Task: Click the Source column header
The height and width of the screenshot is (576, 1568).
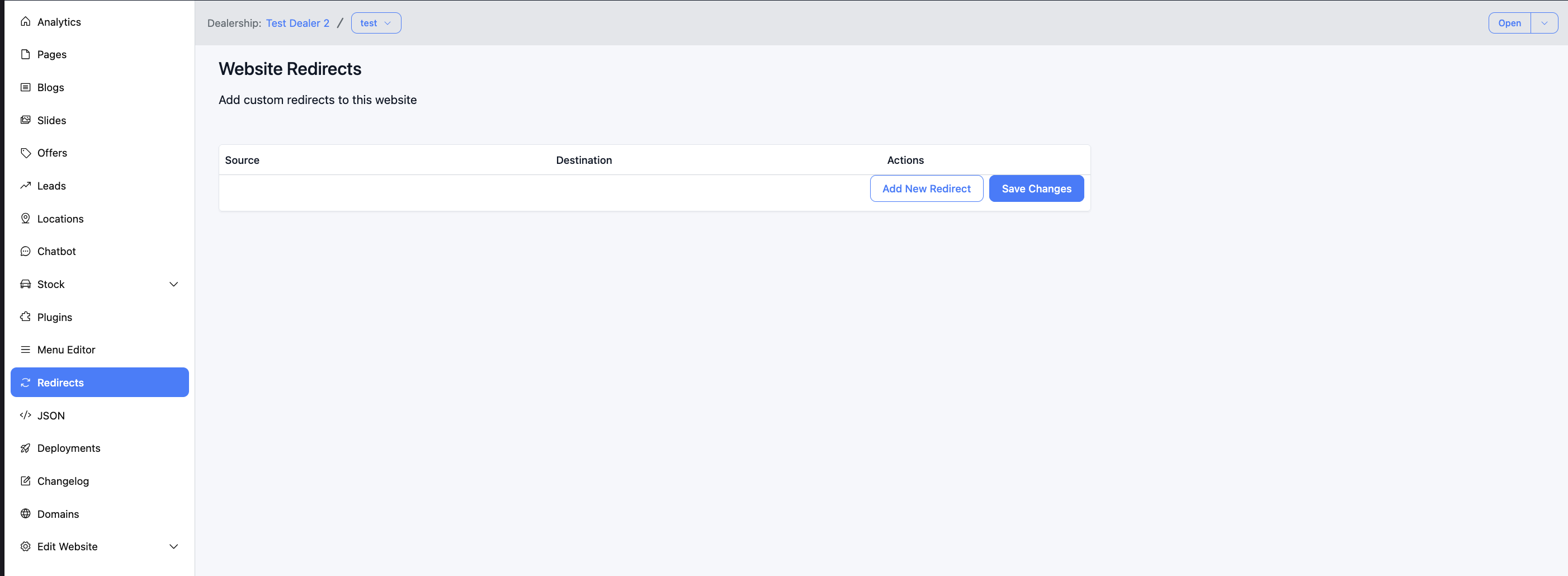Action: pos(242,160)
